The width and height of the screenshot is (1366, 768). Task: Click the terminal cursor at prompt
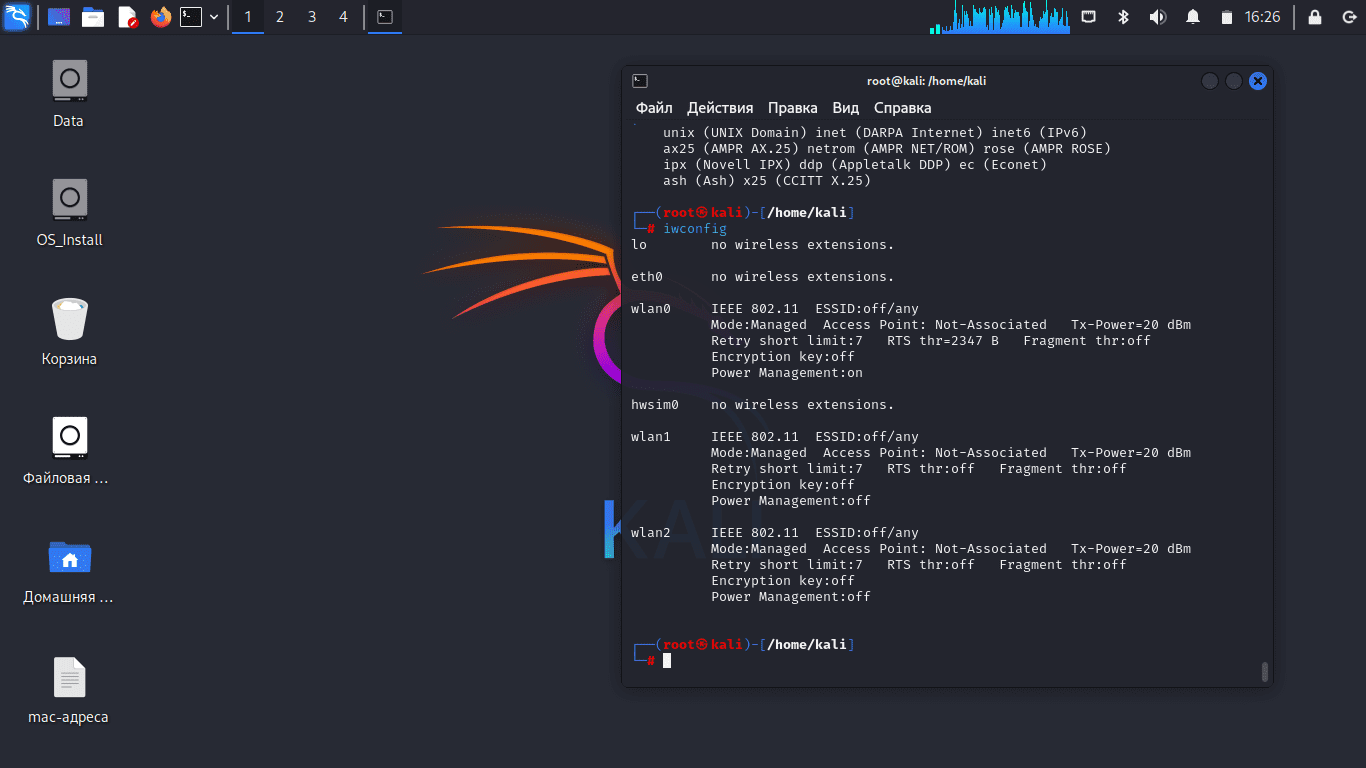[667, 661]
